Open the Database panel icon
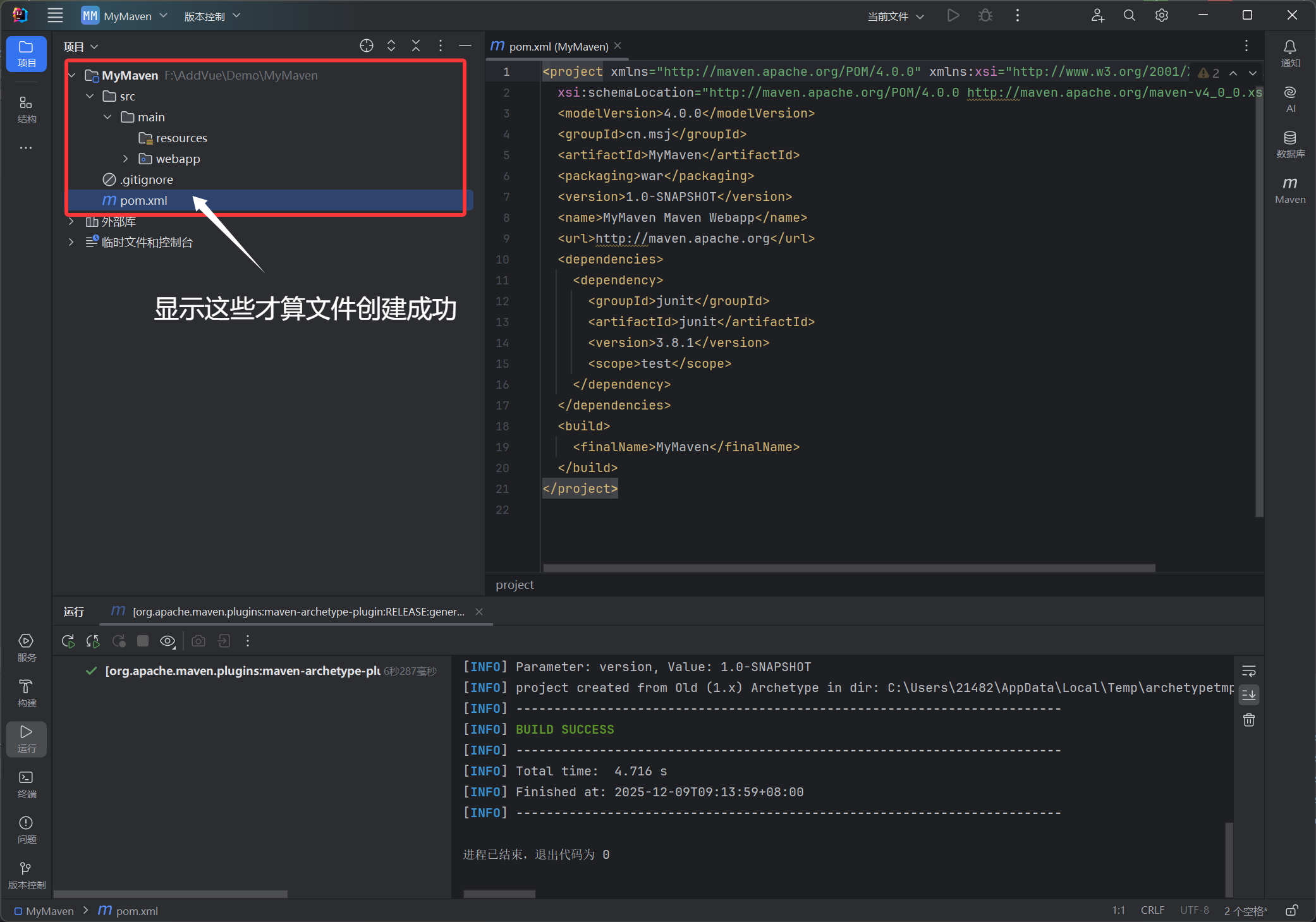Viewport: 1316px width, 922px height. (x=1289, y=144)
